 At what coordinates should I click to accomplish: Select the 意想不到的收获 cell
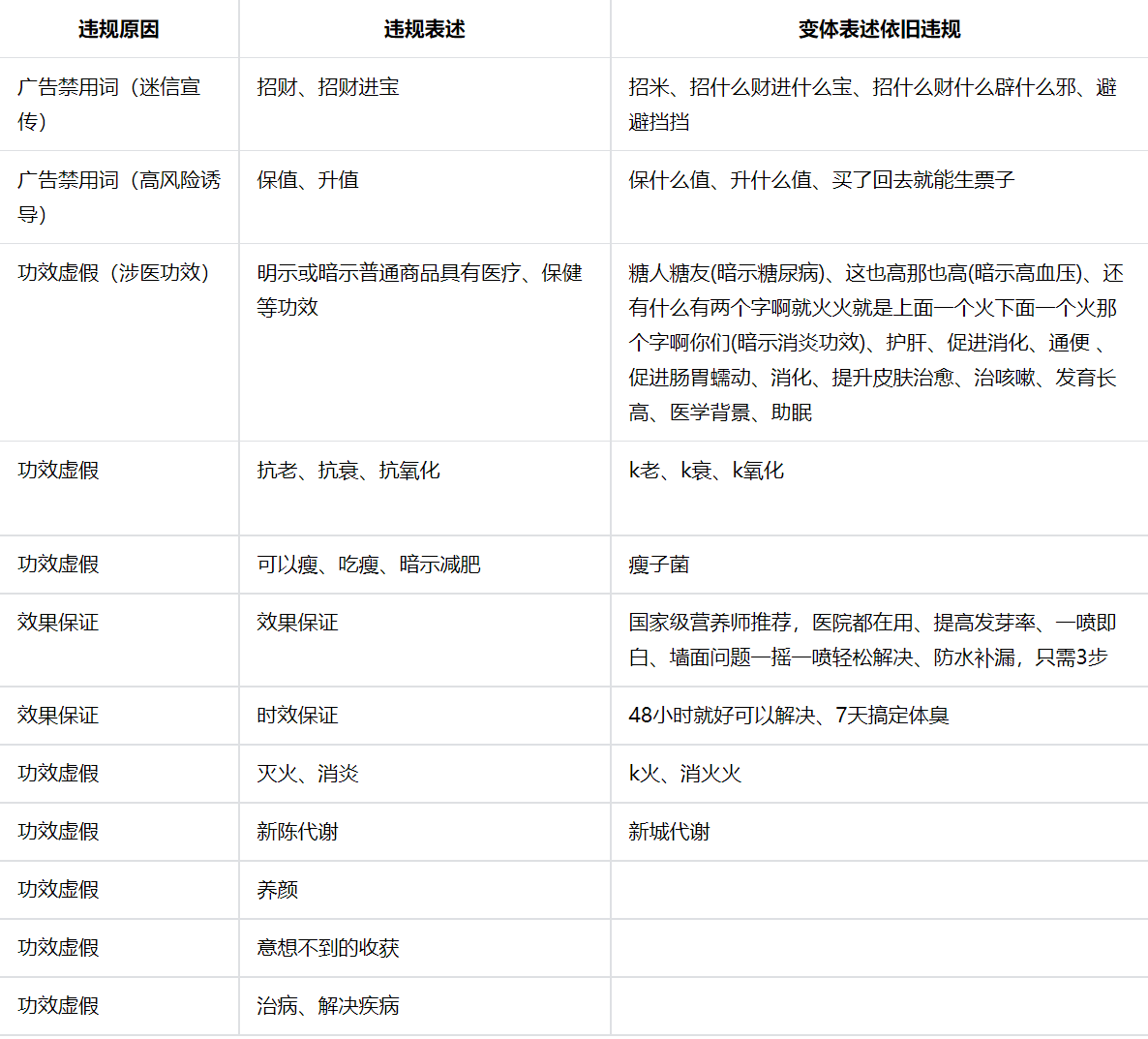click(425, 947)
